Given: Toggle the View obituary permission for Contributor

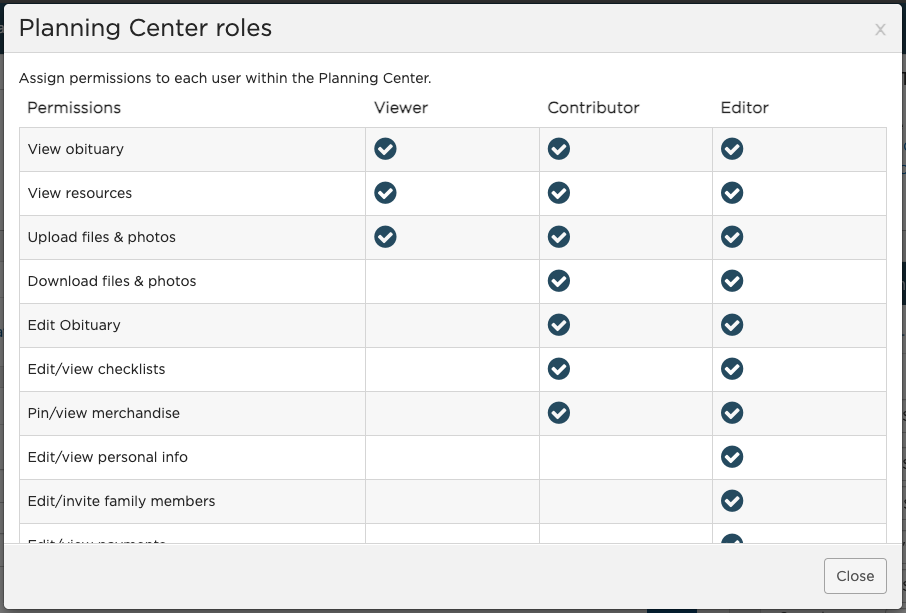Looking at the screenshot, I should pyautogui.click(x=558, y=149).
